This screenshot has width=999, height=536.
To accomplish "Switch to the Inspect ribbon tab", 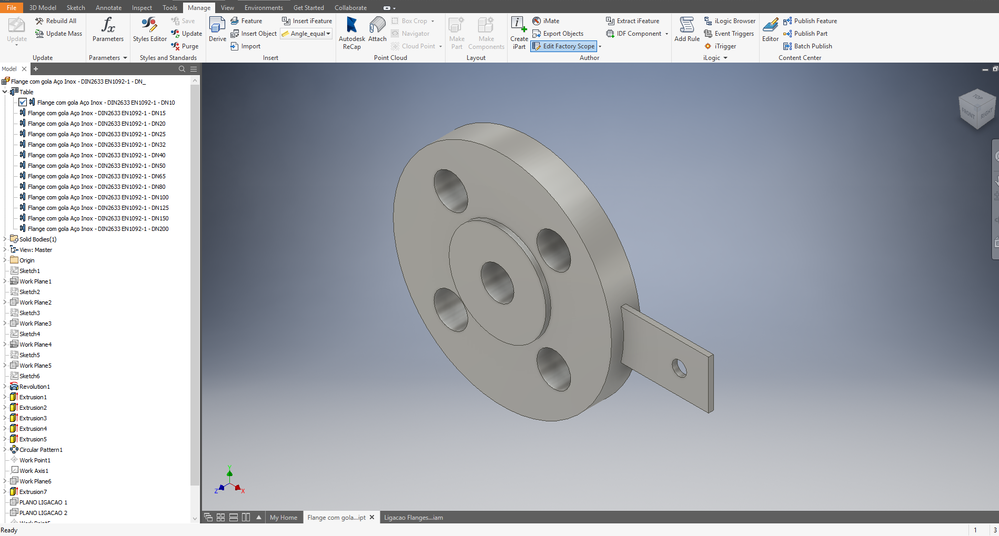I will pyautogui.click(x=141, y=8).
